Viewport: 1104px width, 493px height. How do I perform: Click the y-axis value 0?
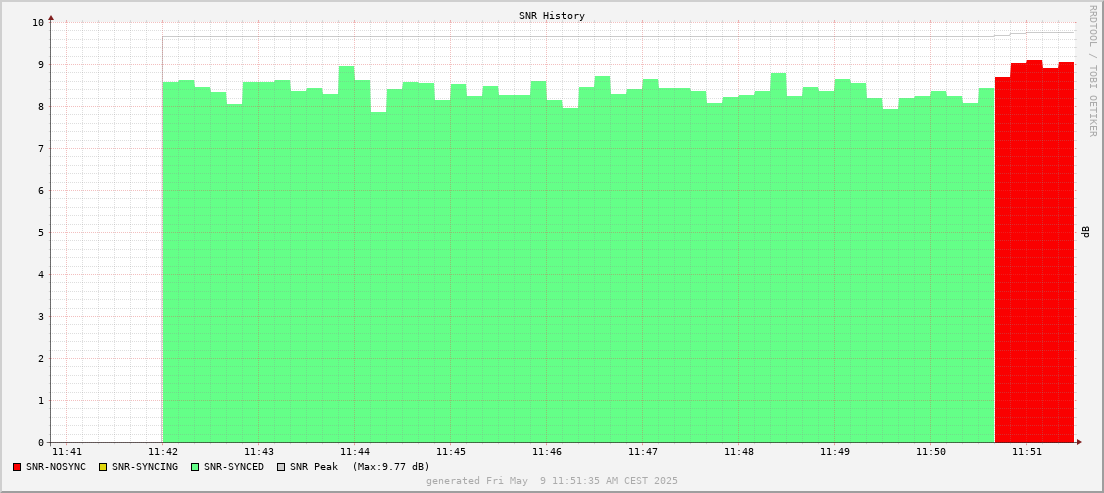(41, 443)
